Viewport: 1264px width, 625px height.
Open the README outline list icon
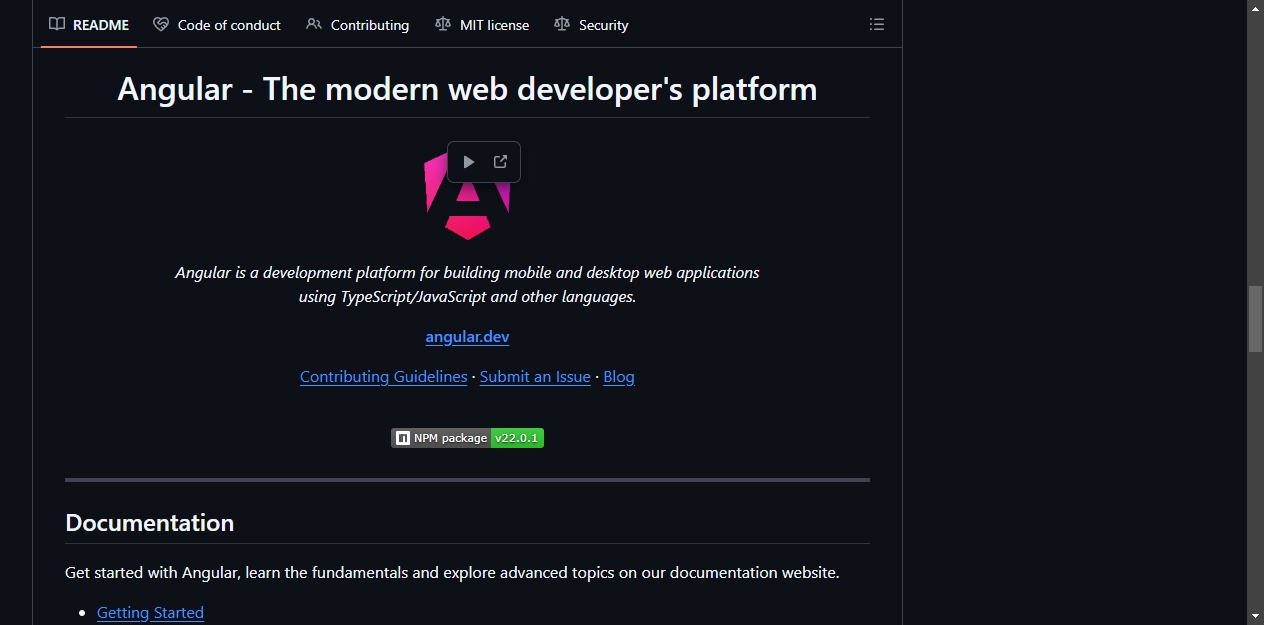click(x=877, y=25)
